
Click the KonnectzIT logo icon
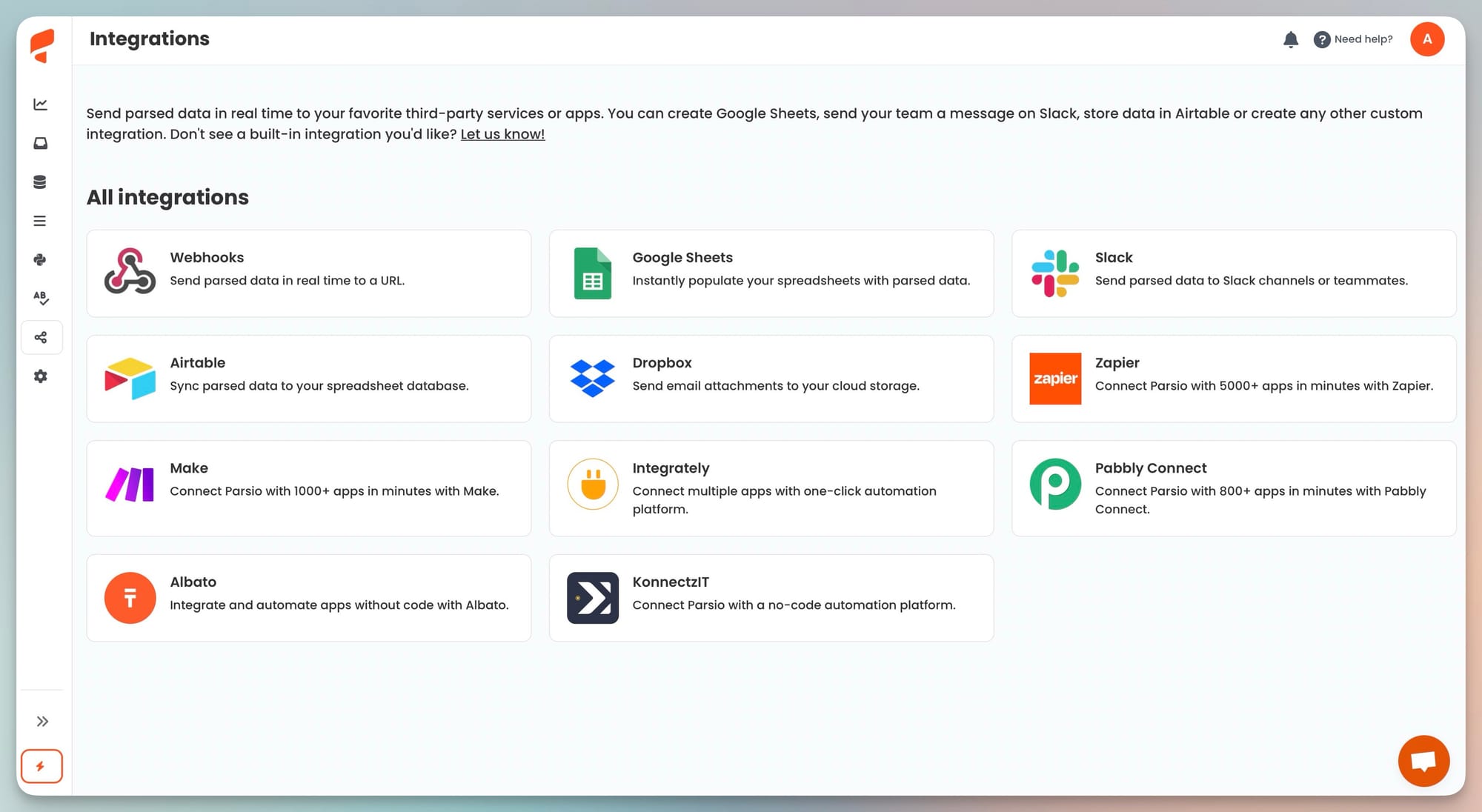pyautogui.click(x=593, y=598)
